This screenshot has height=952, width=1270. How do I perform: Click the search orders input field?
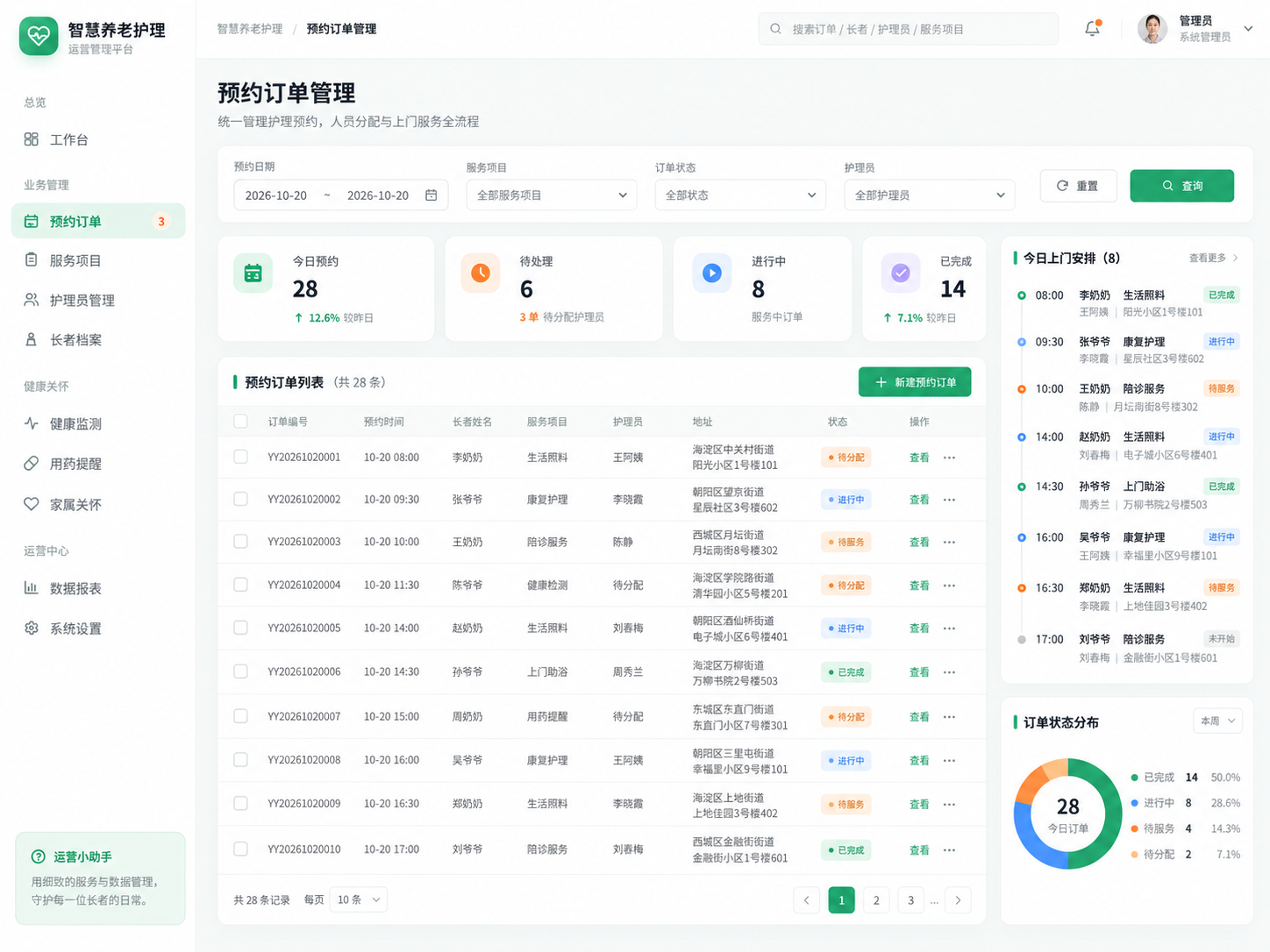[909, 29]
